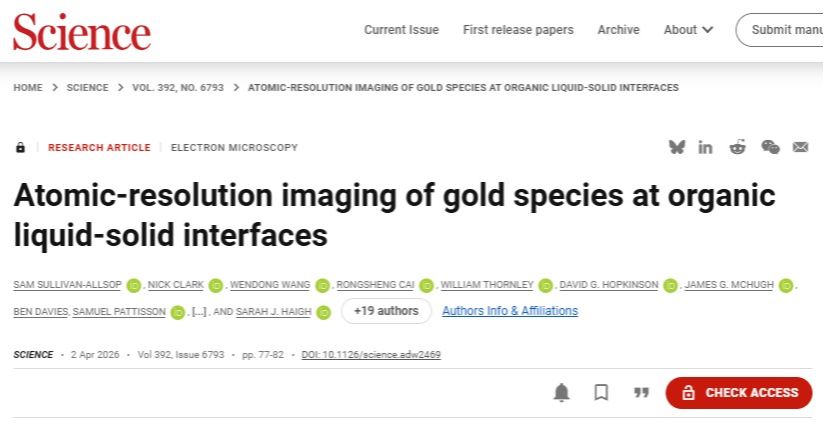Open the Archive menu item

pos(618,30)
